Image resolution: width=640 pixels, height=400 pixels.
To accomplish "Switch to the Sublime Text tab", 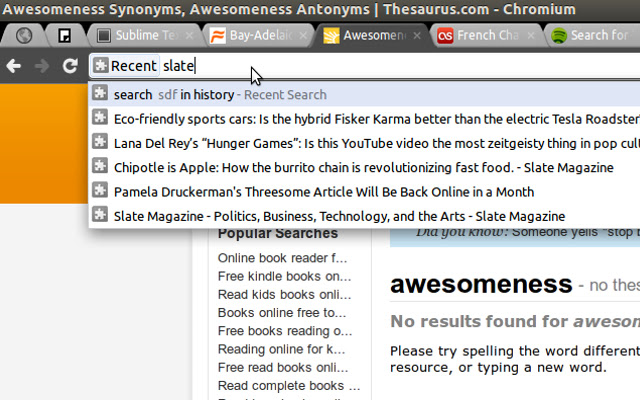I will coord(145,36).
